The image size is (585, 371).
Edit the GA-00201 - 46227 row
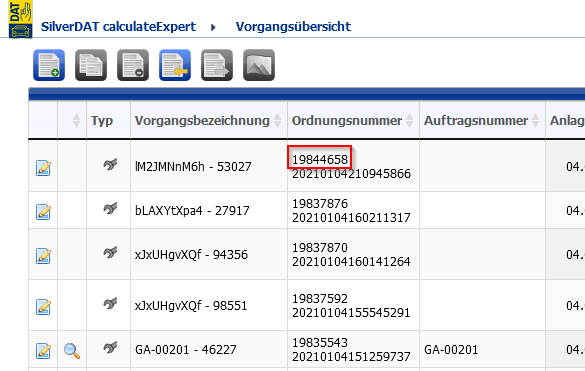[x=43, y=351]
